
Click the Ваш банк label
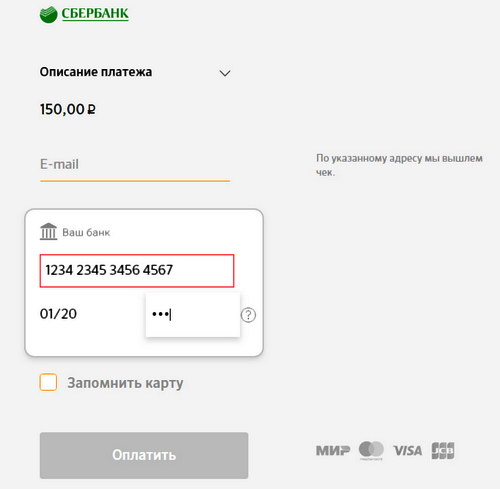pos(86,232)
